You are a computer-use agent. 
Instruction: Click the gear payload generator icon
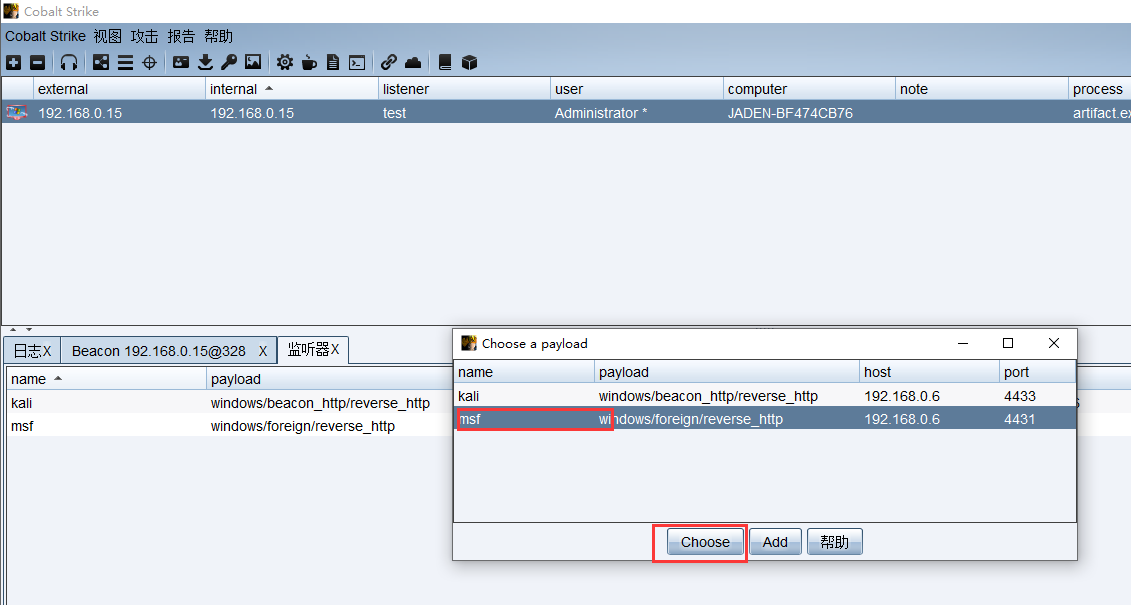[285, 62]
